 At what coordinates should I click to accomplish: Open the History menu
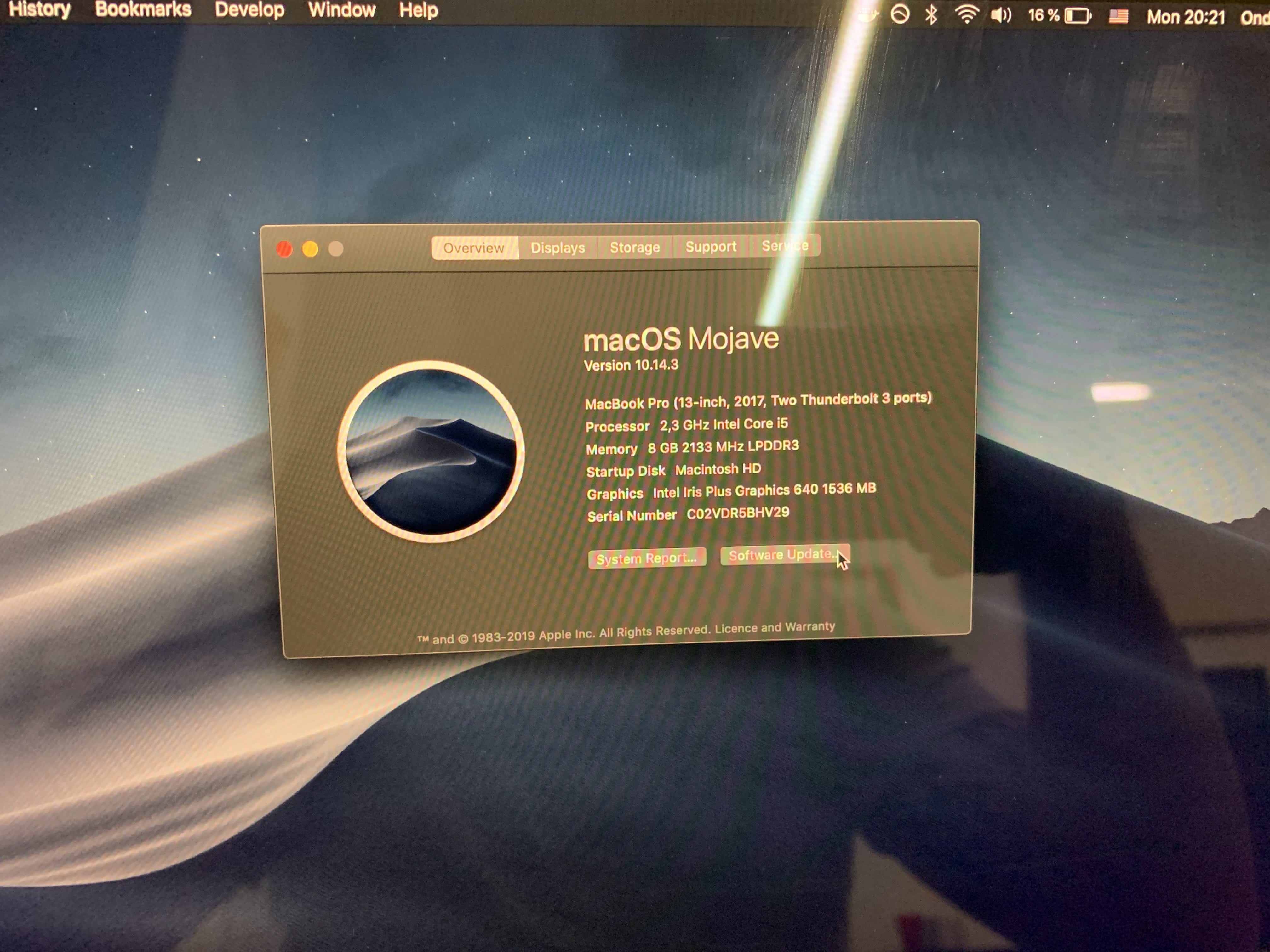coord(40,9)
